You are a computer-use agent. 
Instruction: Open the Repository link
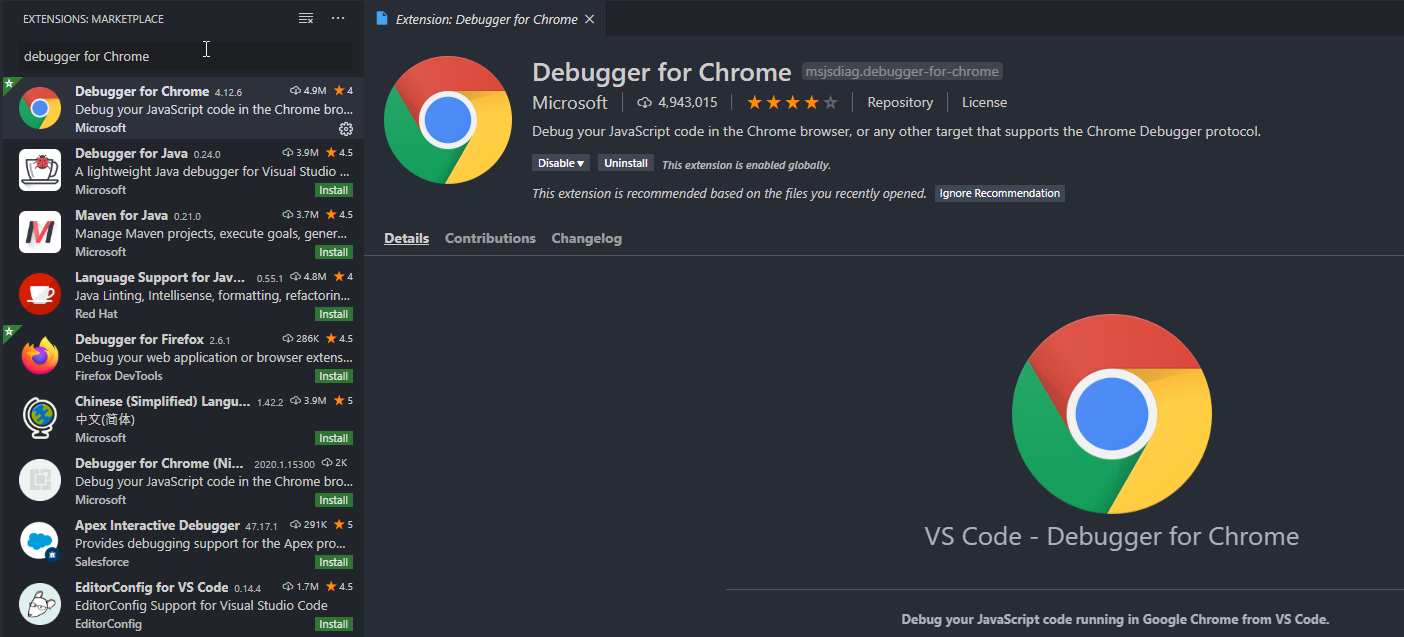pyautogui.click(x=900, y=103)
